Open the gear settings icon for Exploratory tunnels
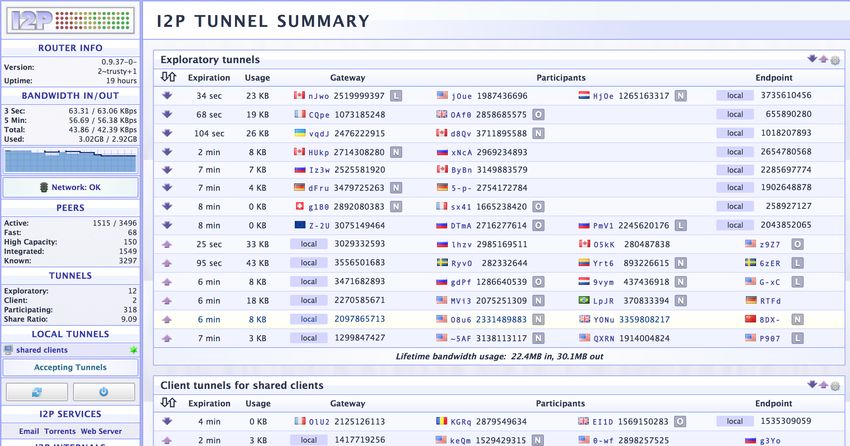The height and width of the screenshot is (446, 850). (835, 60)
